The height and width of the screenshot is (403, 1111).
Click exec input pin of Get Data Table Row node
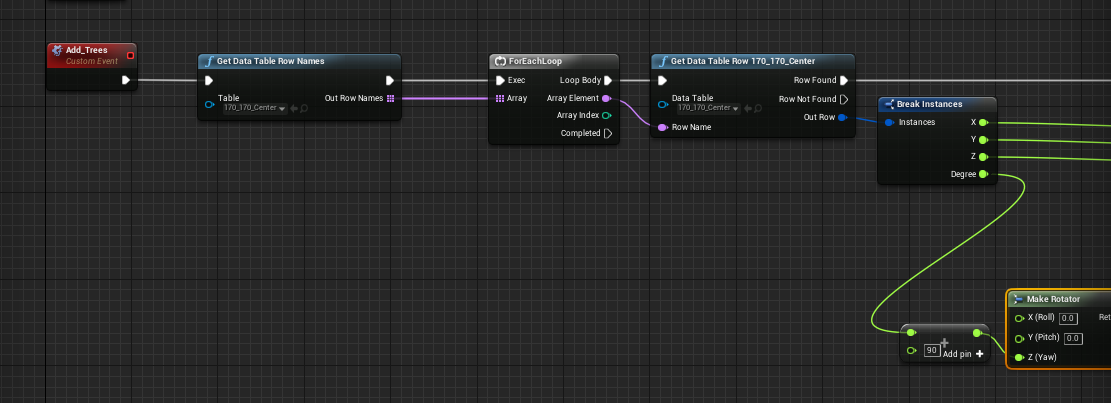click(x=662, y=80)
